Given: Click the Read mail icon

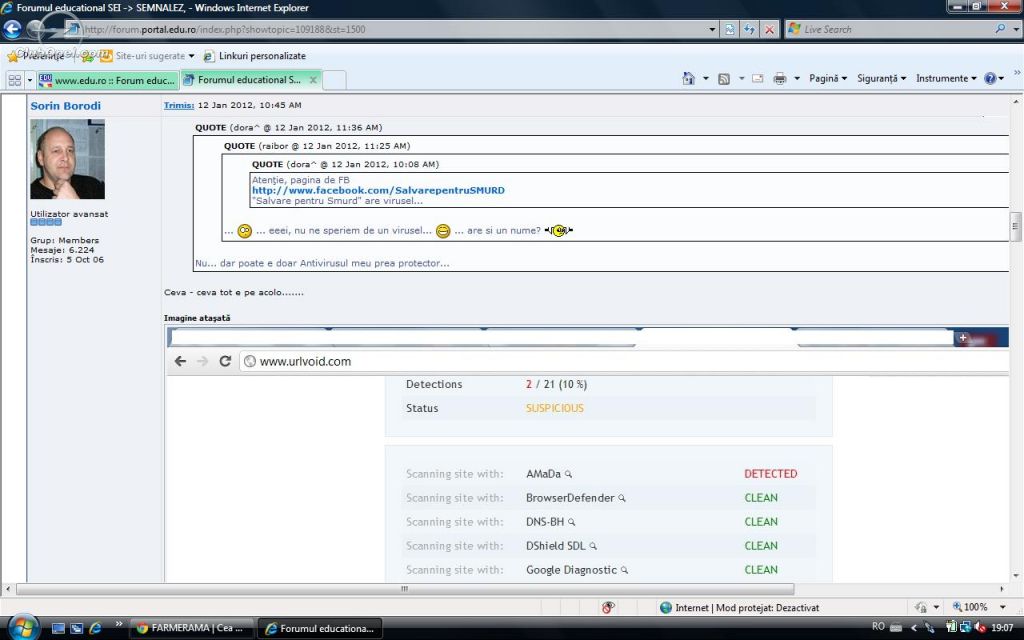Looking at the screenshot, I should tap(758, 78).
